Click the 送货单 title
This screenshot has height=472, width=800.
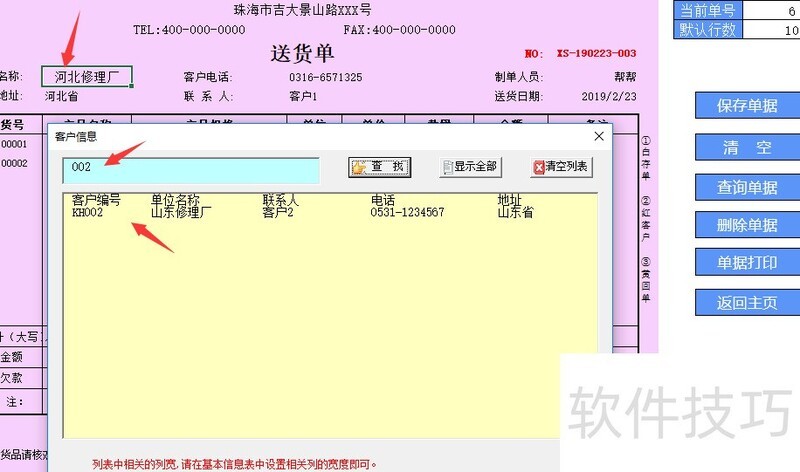point(303,54)
